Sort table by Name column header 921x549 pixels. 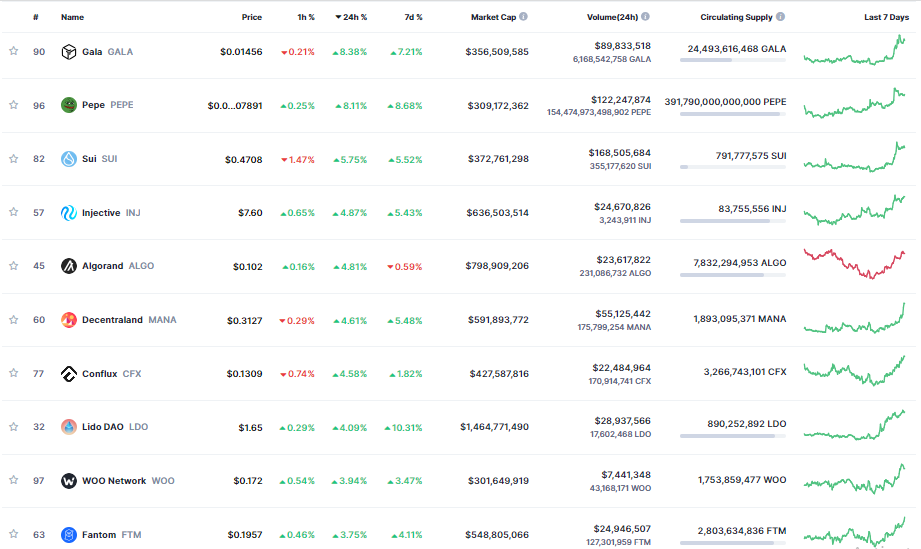72,17
